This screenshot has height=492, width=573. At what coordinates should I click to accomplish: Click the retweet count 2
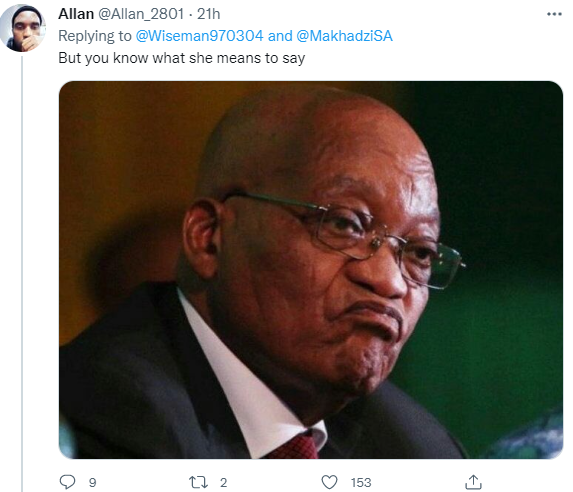click(223, 482)
